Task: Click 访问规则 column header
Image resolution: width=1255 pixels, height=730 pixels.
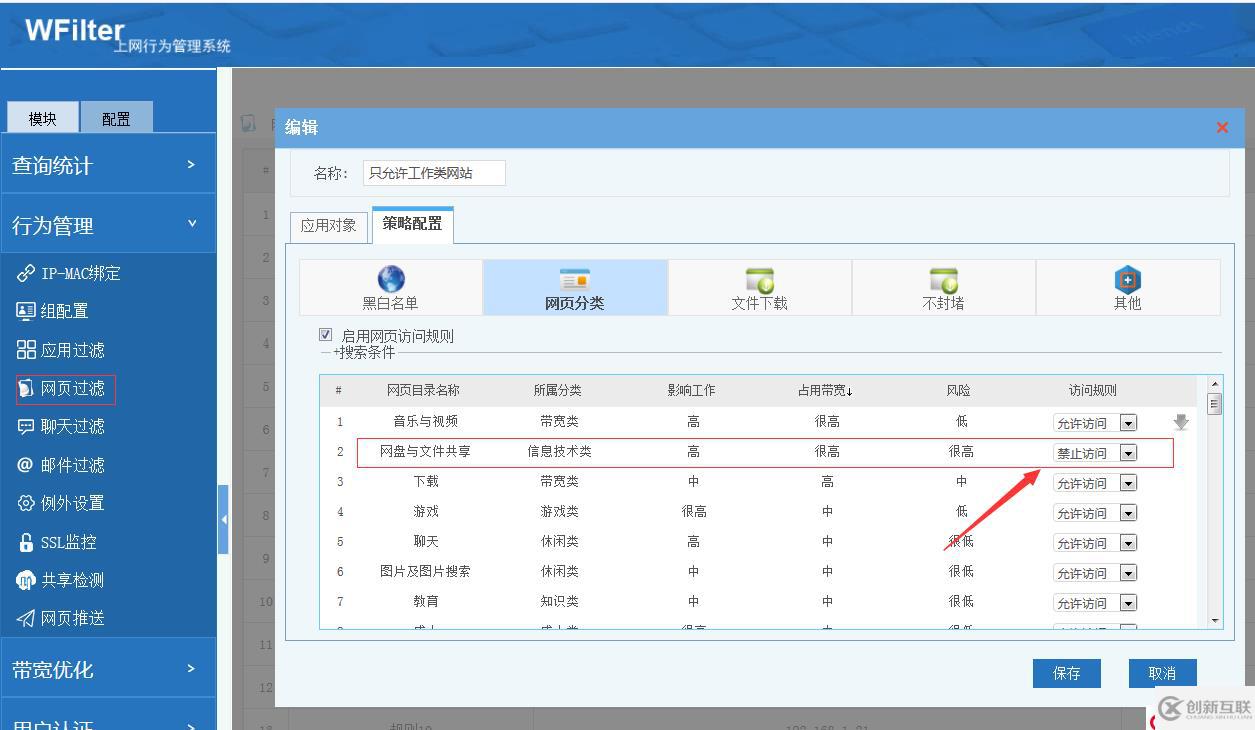Action: pyautogui.click(x=1092, y=390)
